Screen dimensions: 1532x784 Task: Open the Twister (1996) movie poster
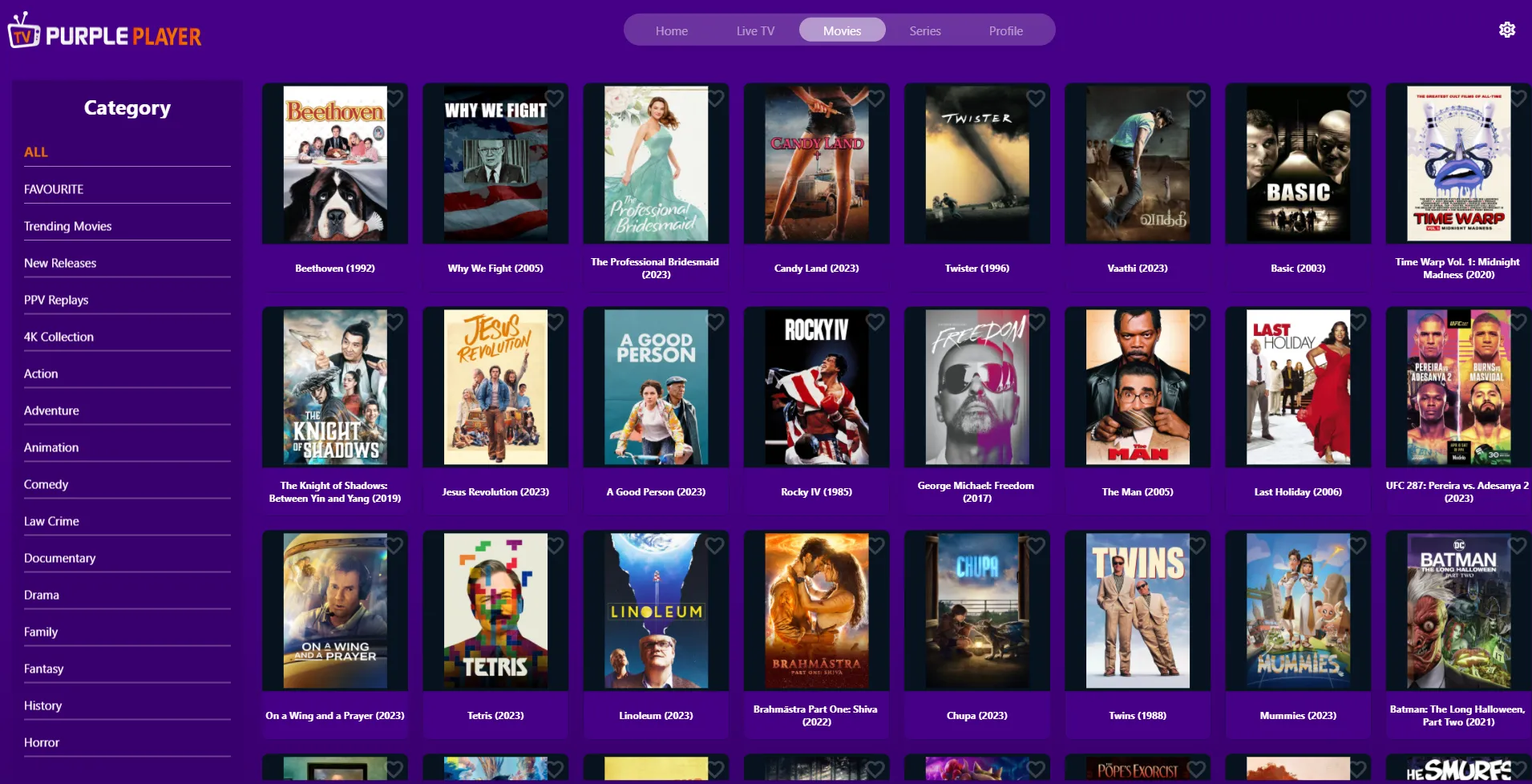pyautogui.click(x=977, y=164)
